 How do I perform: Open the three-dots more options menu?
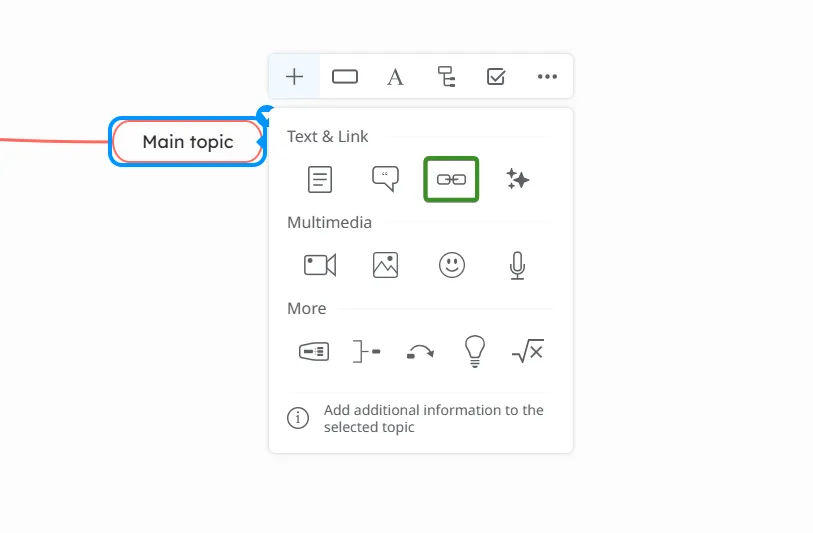[547, 77]
